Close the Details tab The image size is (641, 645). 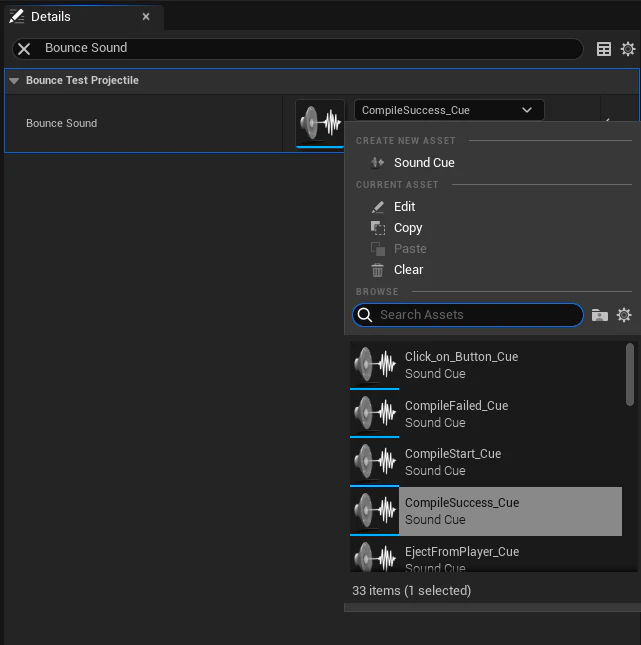click(x=146, y=17)
